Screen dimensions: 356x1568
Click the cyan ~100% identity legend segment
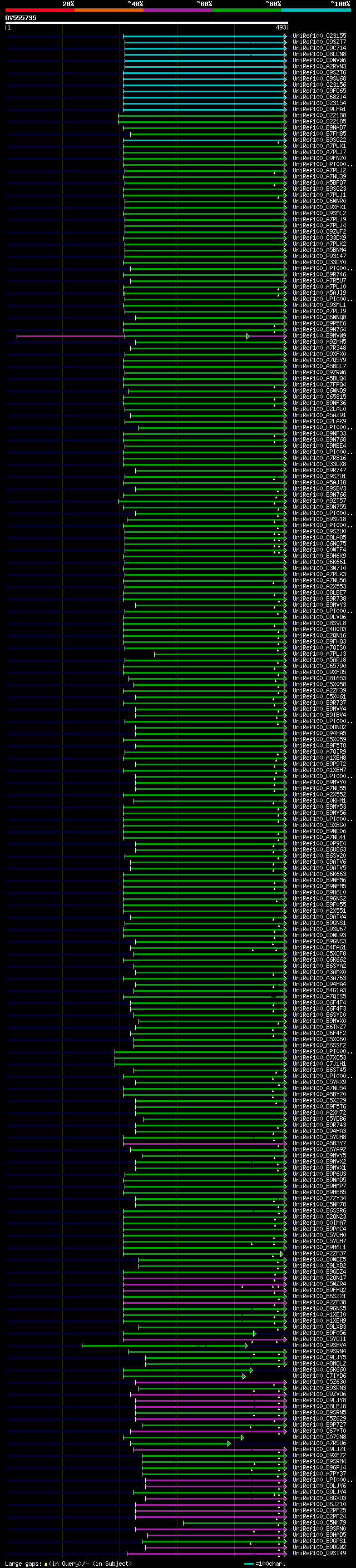click(x=316, y=11)
